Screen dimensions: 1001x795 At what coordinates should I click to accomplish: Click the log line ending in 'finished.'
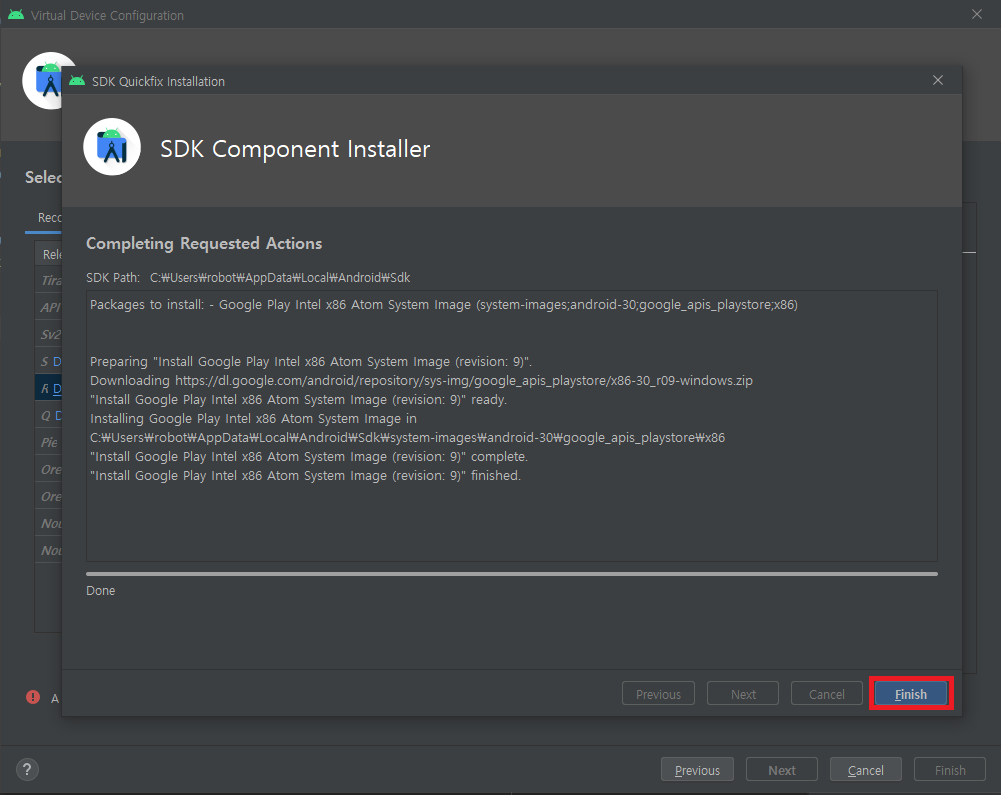click(305, 476)
